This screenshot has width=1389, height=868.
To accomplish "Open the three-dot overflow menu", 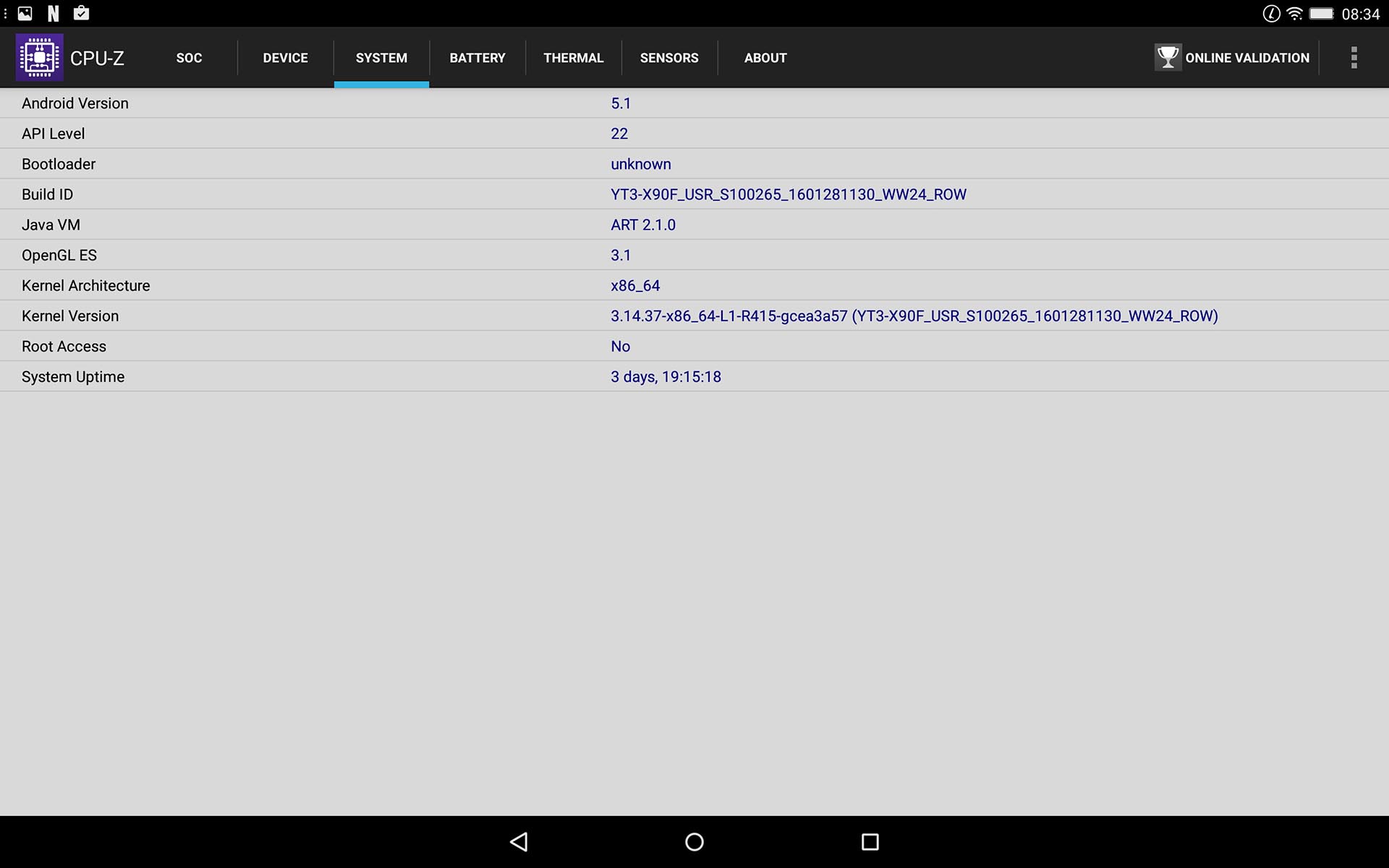I will (x=1354, y=57).
